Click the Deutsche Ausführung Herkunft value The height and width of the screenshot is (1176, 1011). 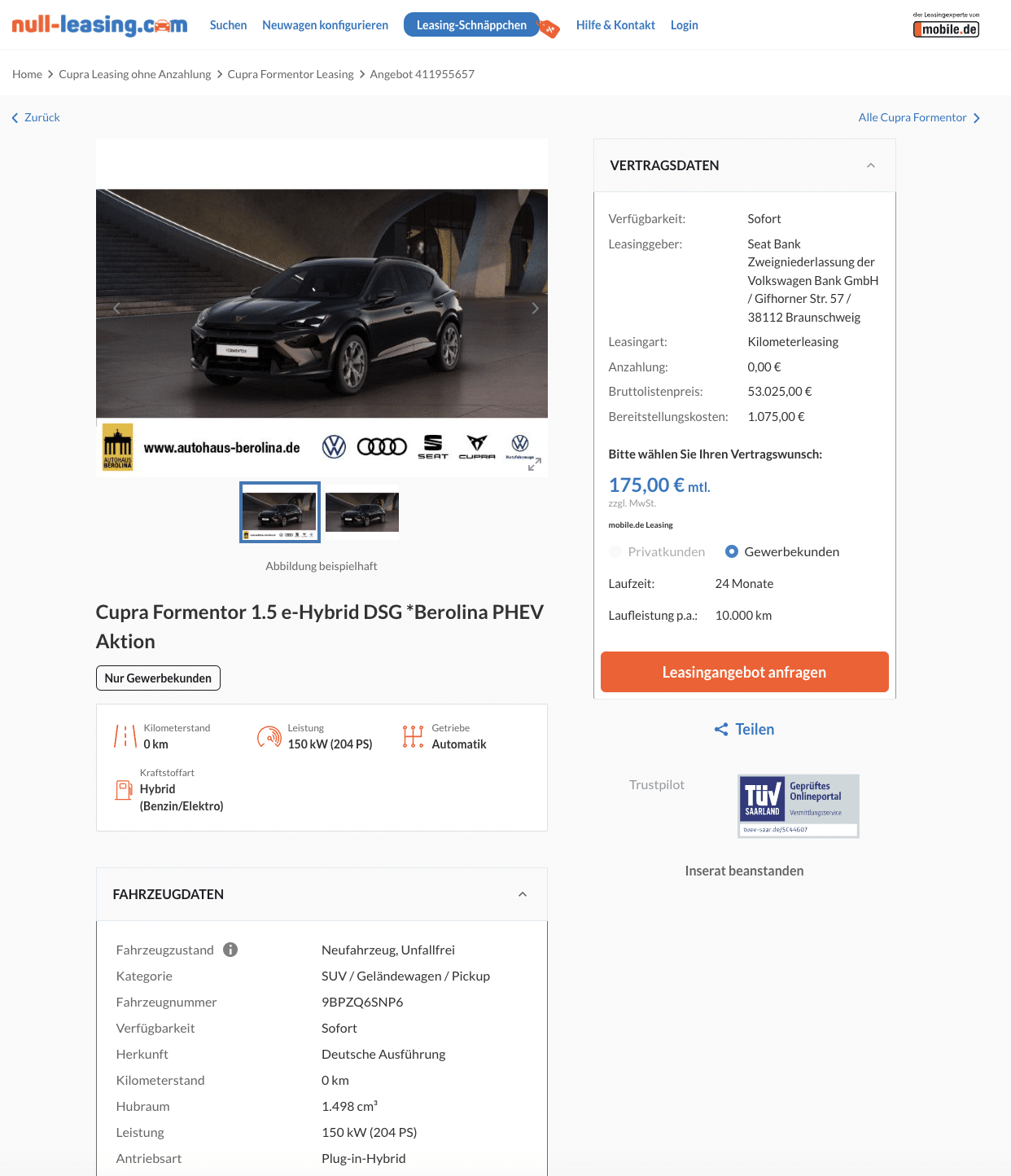(x=383, y=1054)
